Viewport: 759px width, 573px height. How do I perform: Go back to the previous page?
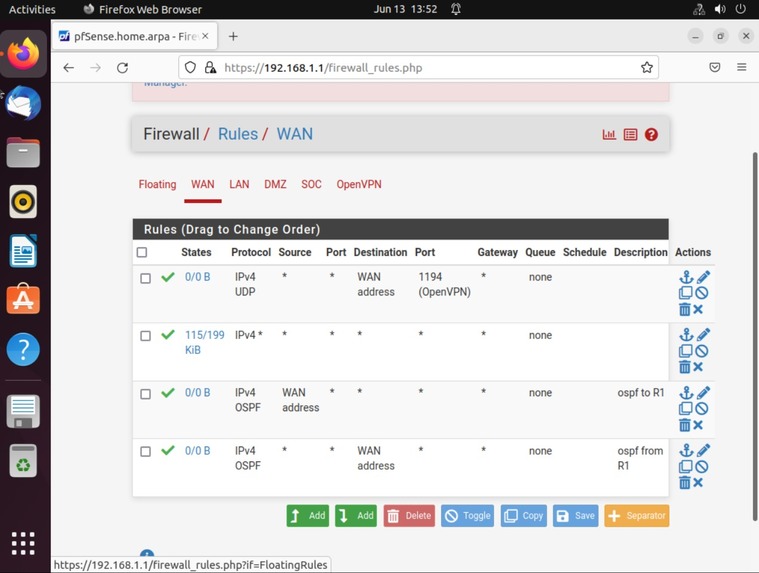[x=69, y=68]
